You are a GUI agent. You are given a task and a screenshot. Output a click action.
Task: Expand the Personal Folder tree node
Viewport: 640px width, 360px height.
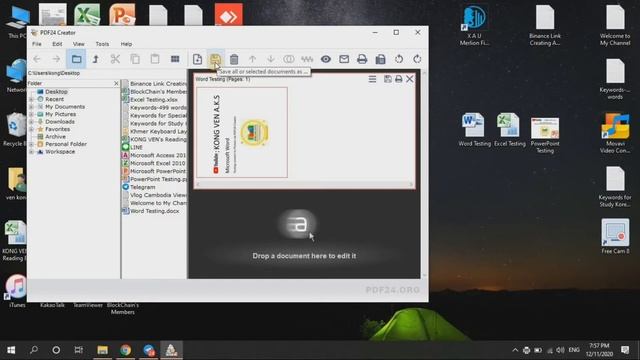pos(31,144)
